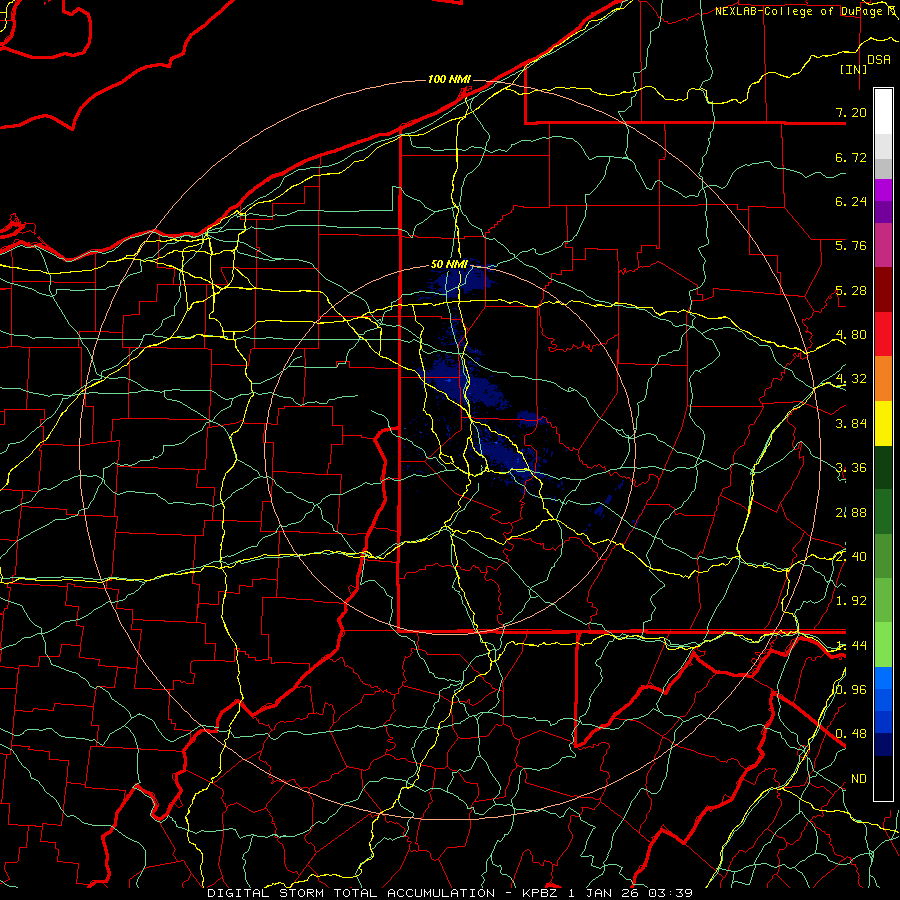Select the 4.80 legend value
This screenshot has height=900, width=900.
(x=851, y=335)
